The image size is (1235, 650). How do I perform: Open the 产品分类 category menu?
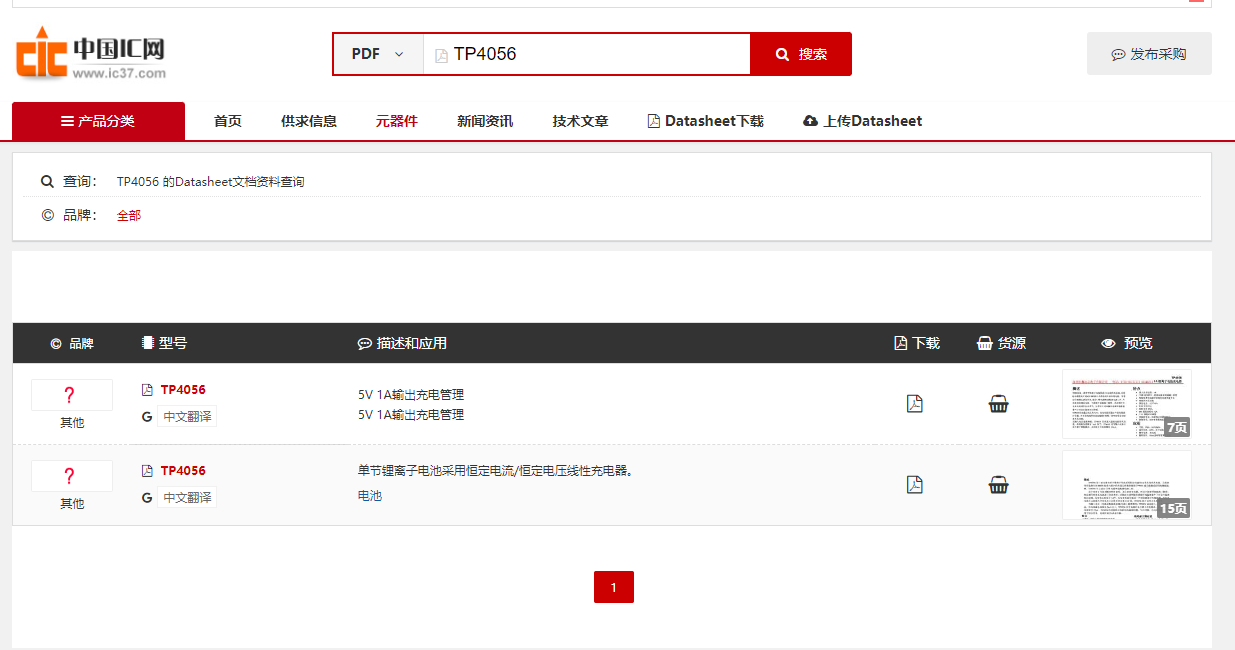point(98,121)
